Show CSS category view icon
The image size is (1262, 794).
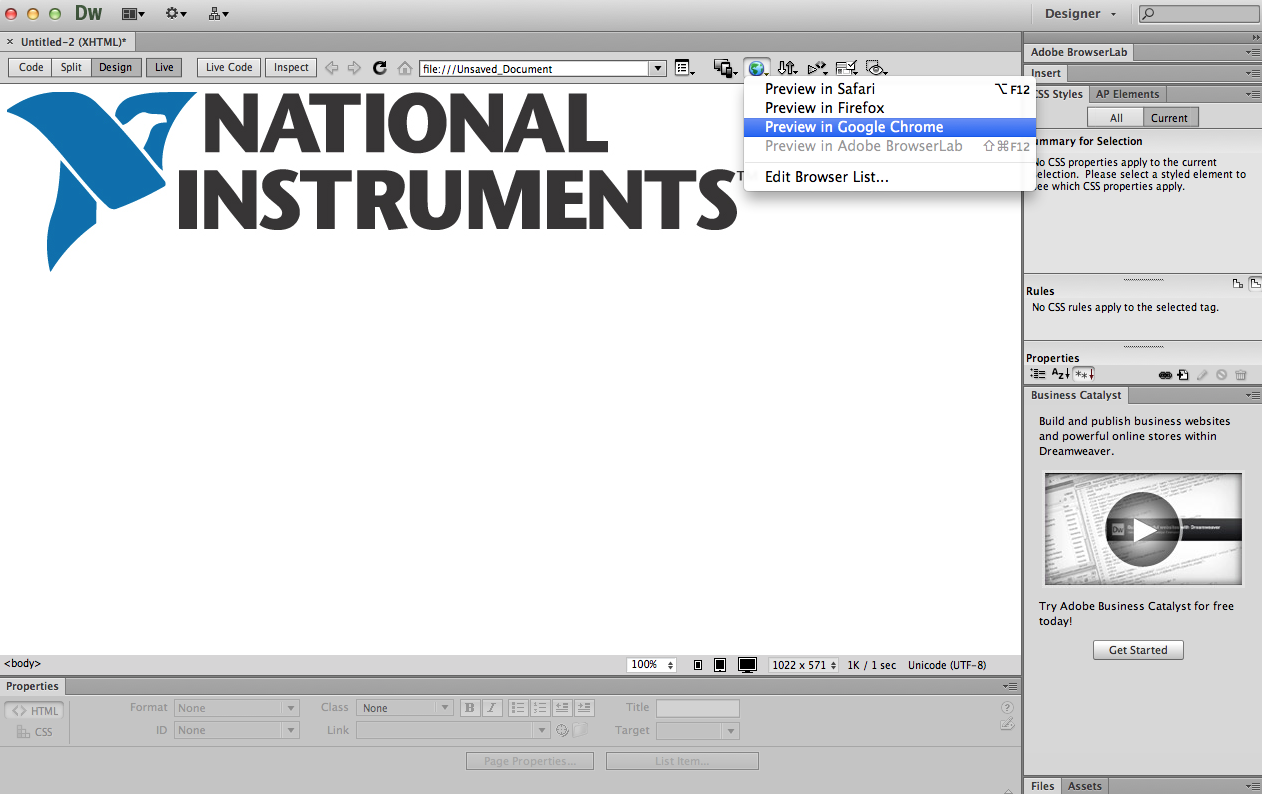[x=1038, y=374]
